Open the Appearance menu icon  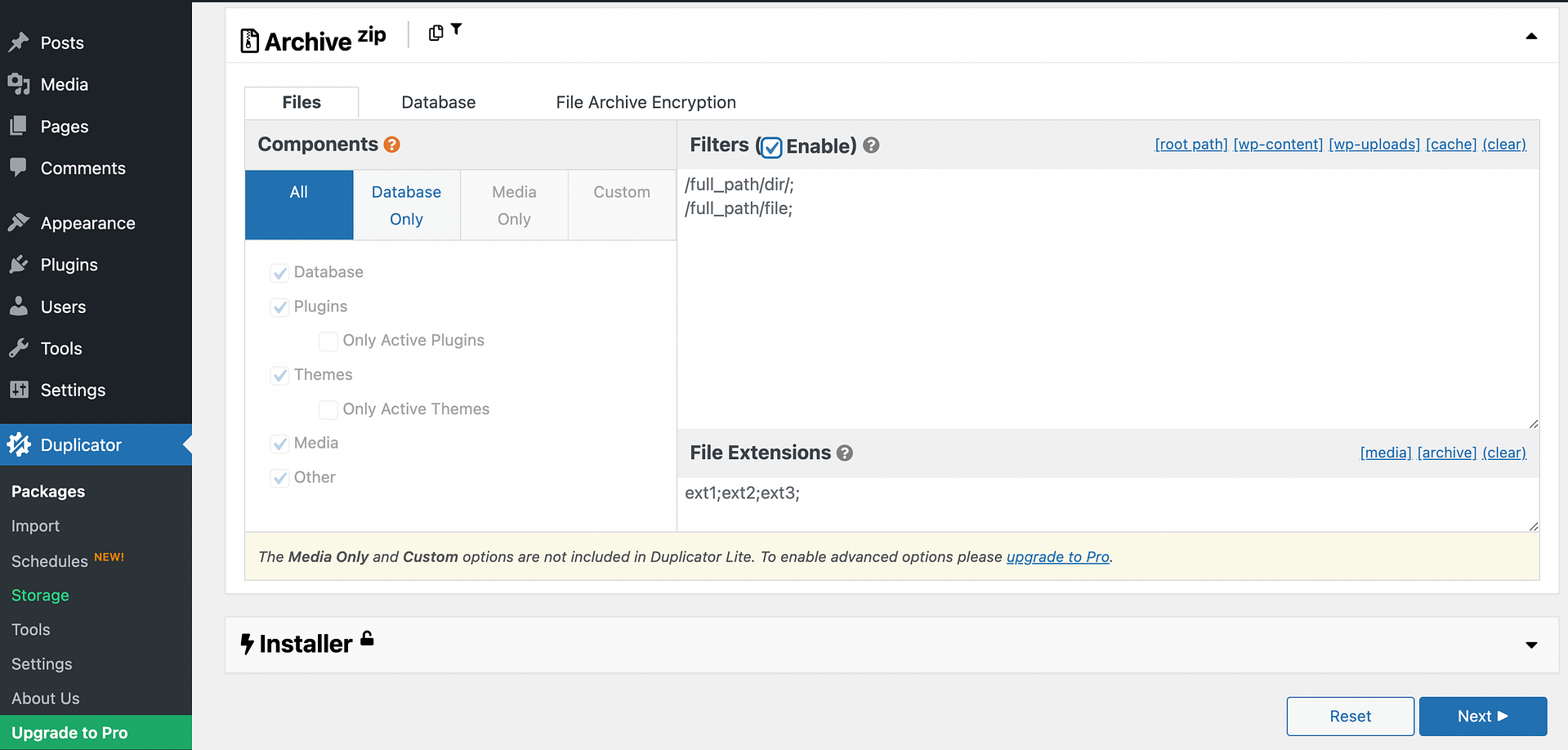pos(19,222)
